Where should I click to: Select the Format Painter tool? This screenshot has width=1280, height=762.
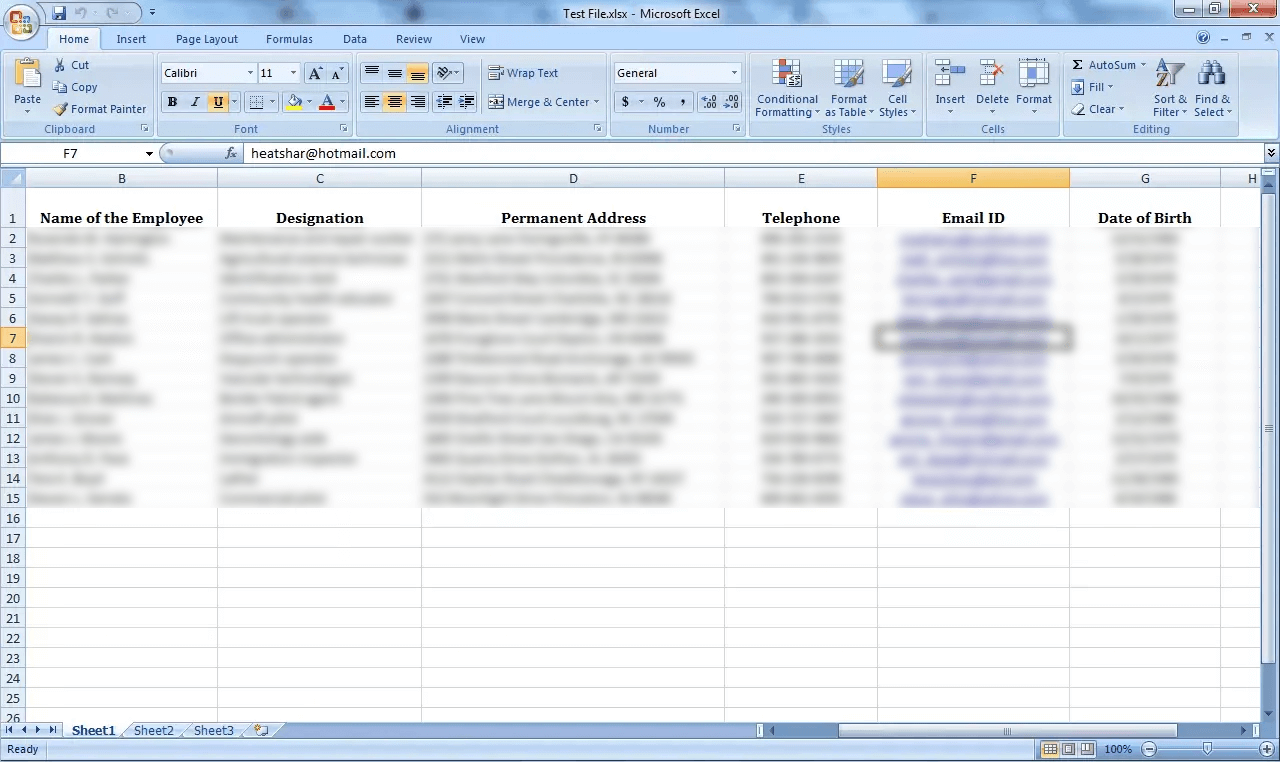click(x=98, y=109)
